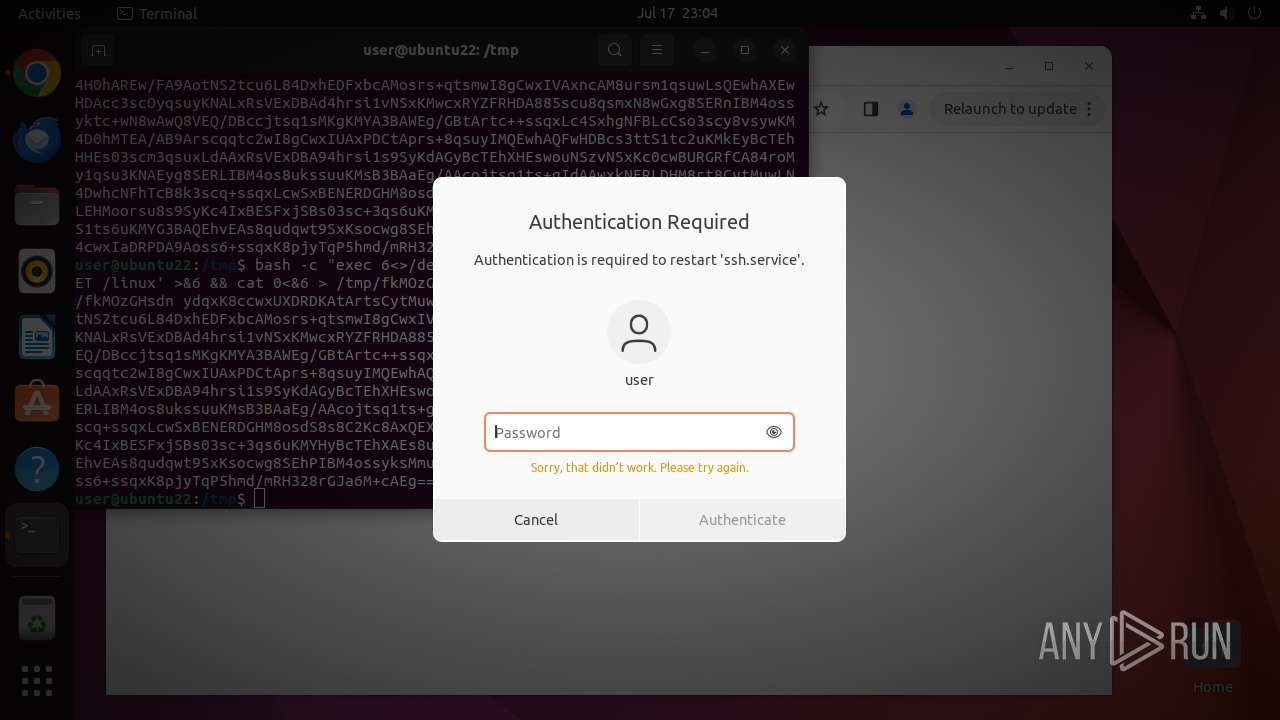The height and width of the screenshot is (720, 1280).
Task: Open Help from the dock
Action: pos(37,468)
